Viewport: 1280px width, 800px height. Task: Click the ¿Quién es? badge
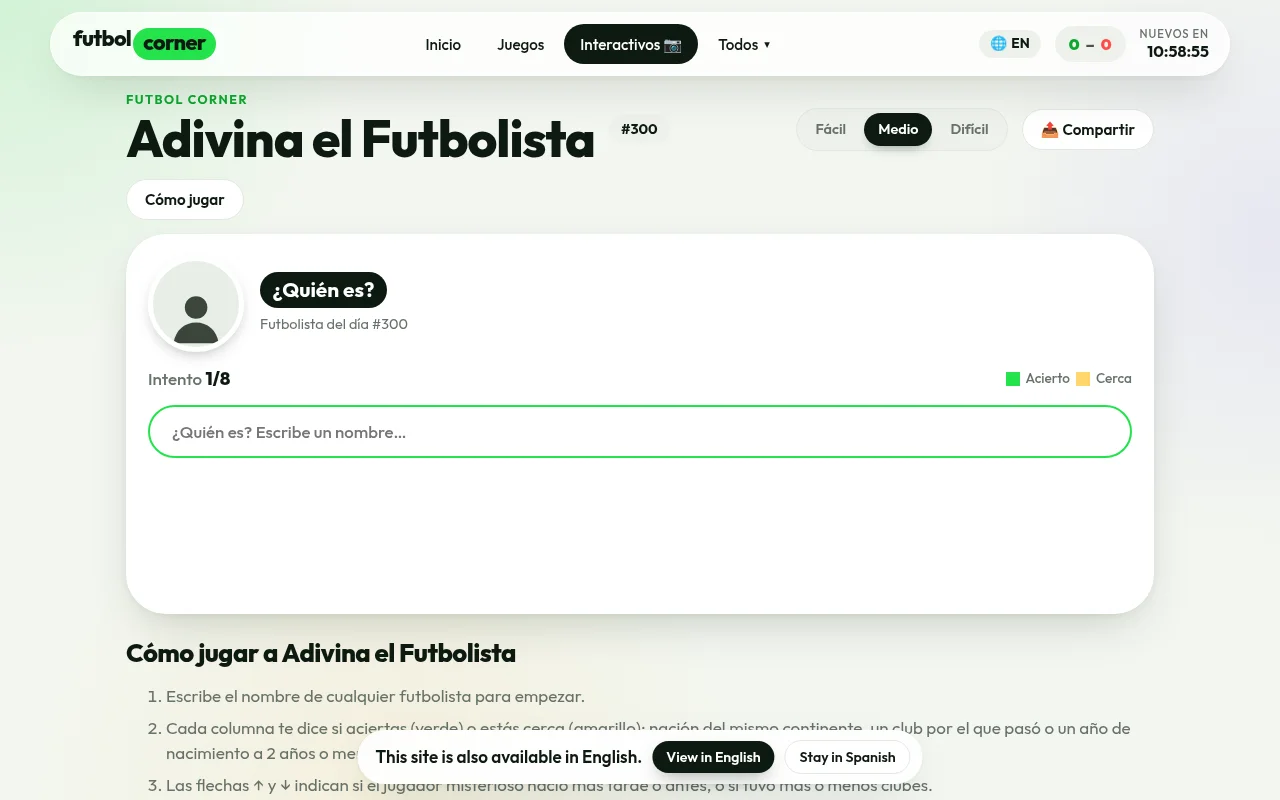[323, 290]
